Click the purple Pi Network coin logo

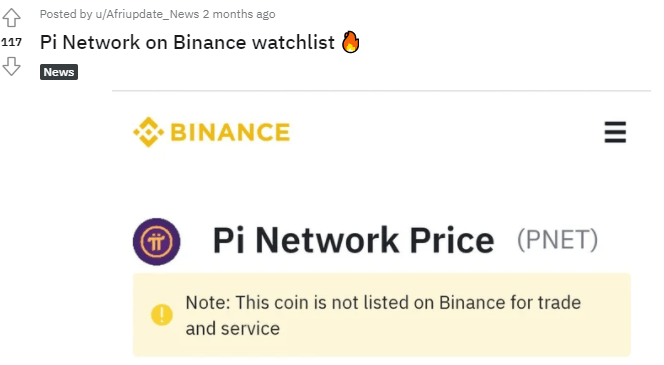(157, 242)
